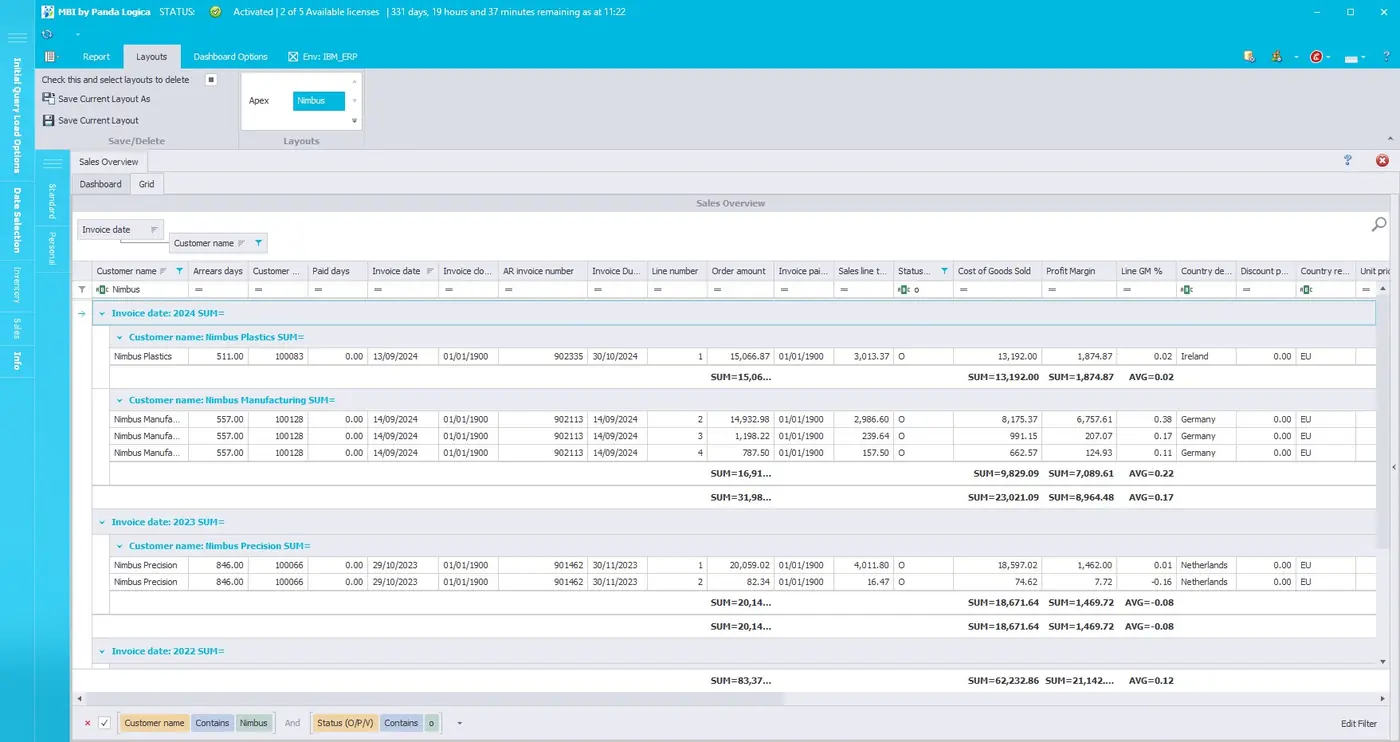
Task: Click the Save Current Layout As disk icon
Action: (x=49, y=99)
